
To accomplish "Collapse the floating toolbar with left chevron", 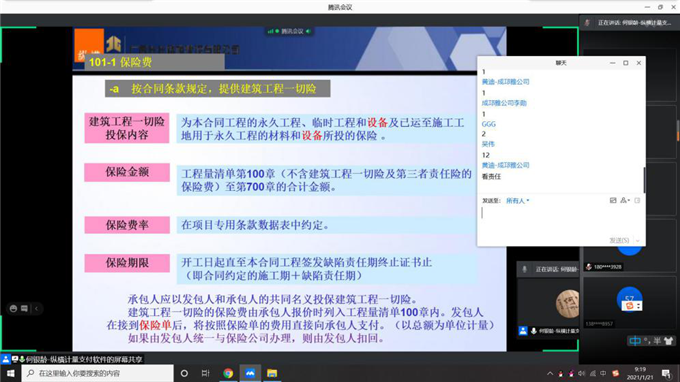I will tap(36, 308).
